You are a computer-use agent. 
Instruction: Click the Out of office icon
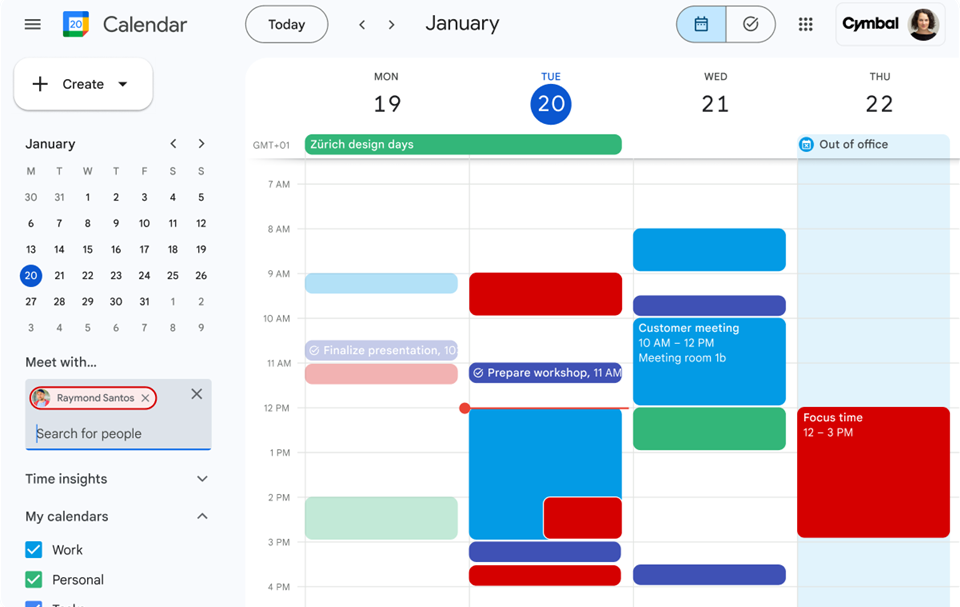pos(806,145)
